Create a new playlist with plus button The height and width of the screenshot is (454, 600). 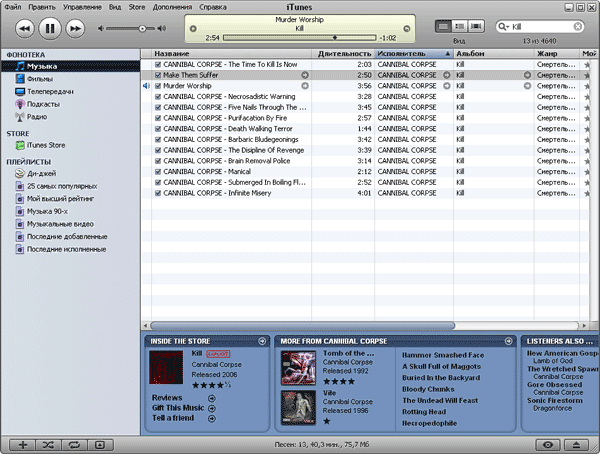coord(23,444)
